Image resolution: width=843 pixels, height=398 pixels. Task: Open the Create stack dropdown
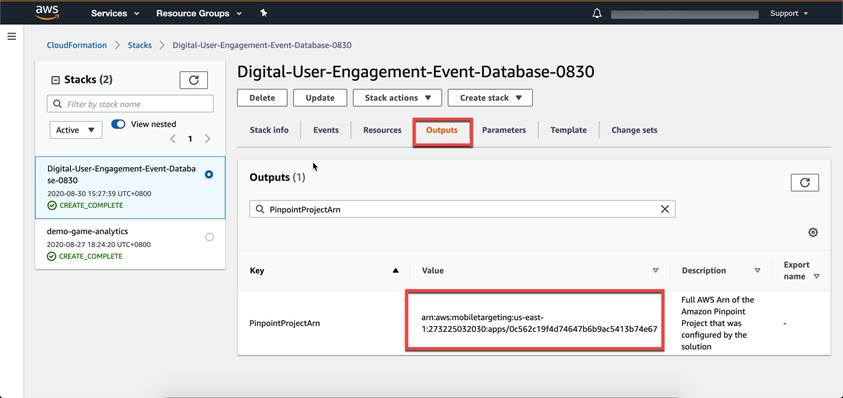click(490, 98)
